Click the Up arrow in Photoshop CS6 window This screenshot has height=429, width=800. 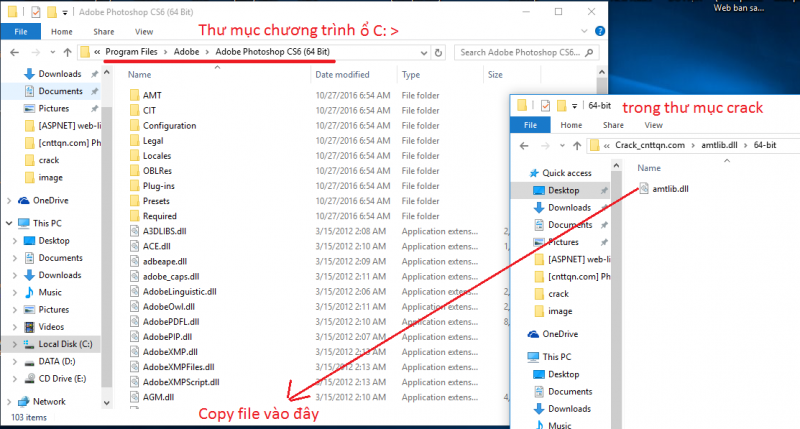[x=67, y=53]
